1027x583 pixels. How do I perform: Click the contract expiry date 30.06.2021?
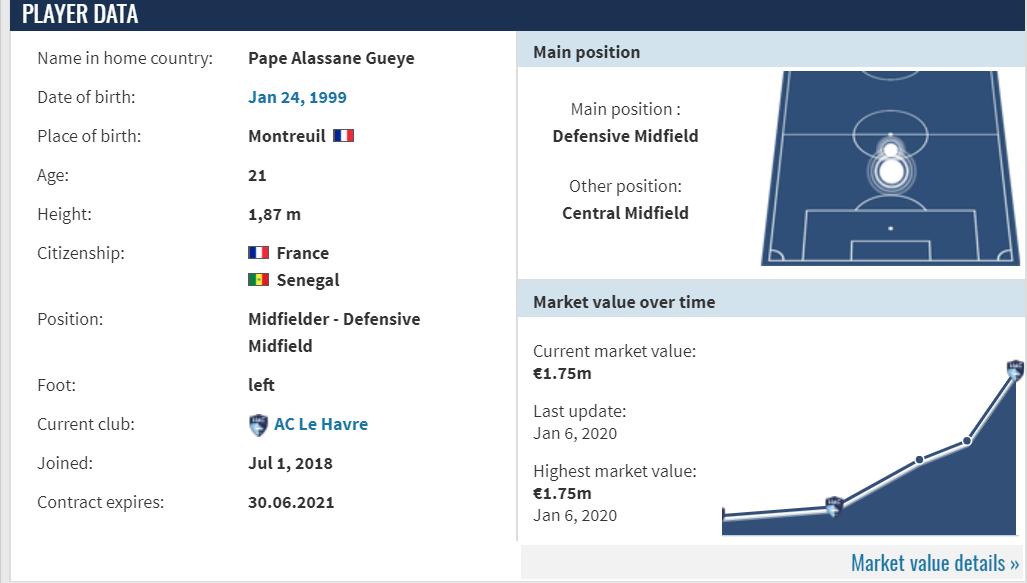[291, 502]
